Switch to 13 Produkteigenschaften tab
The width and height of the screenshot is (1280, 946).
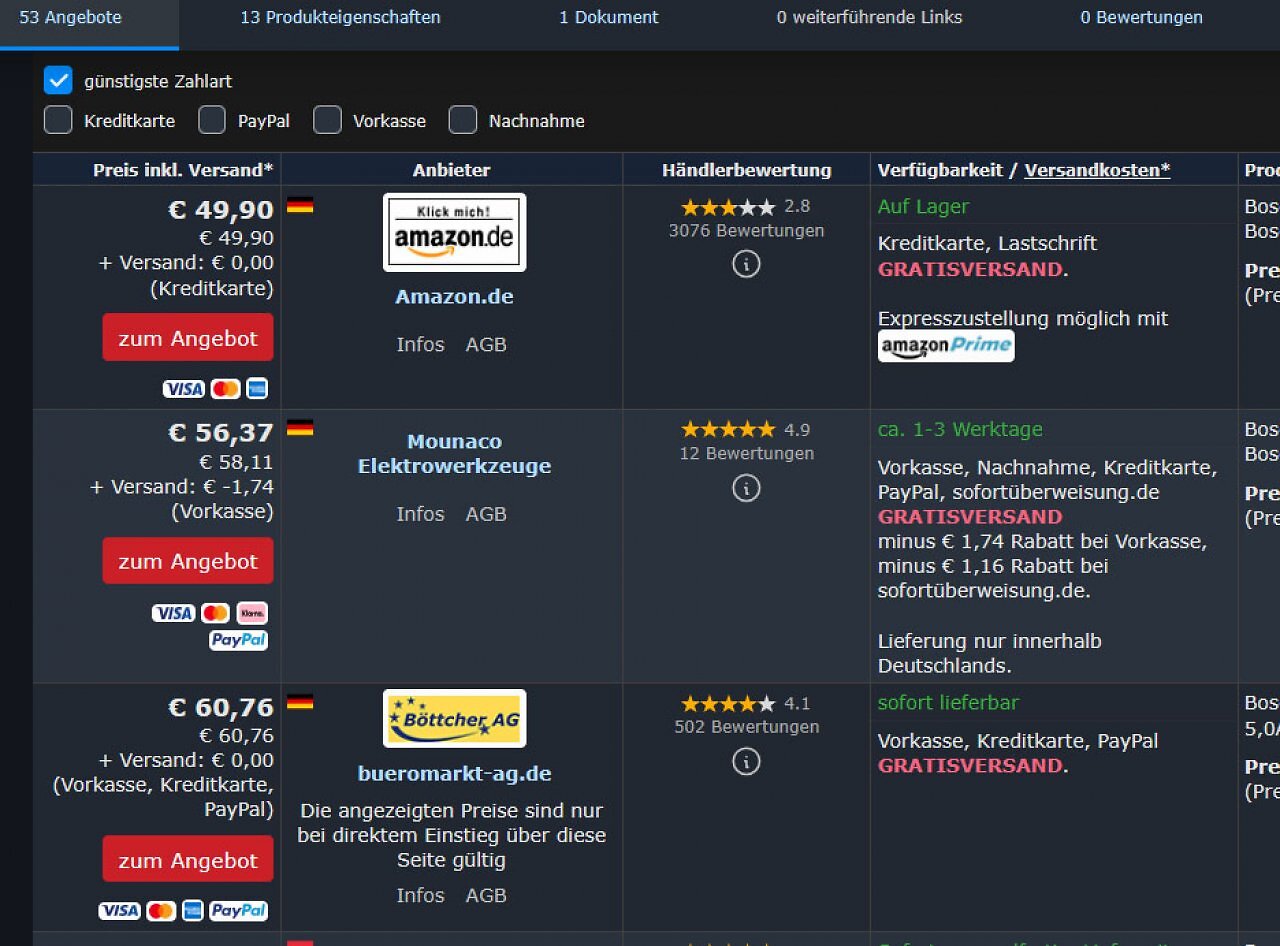point(340,18)
